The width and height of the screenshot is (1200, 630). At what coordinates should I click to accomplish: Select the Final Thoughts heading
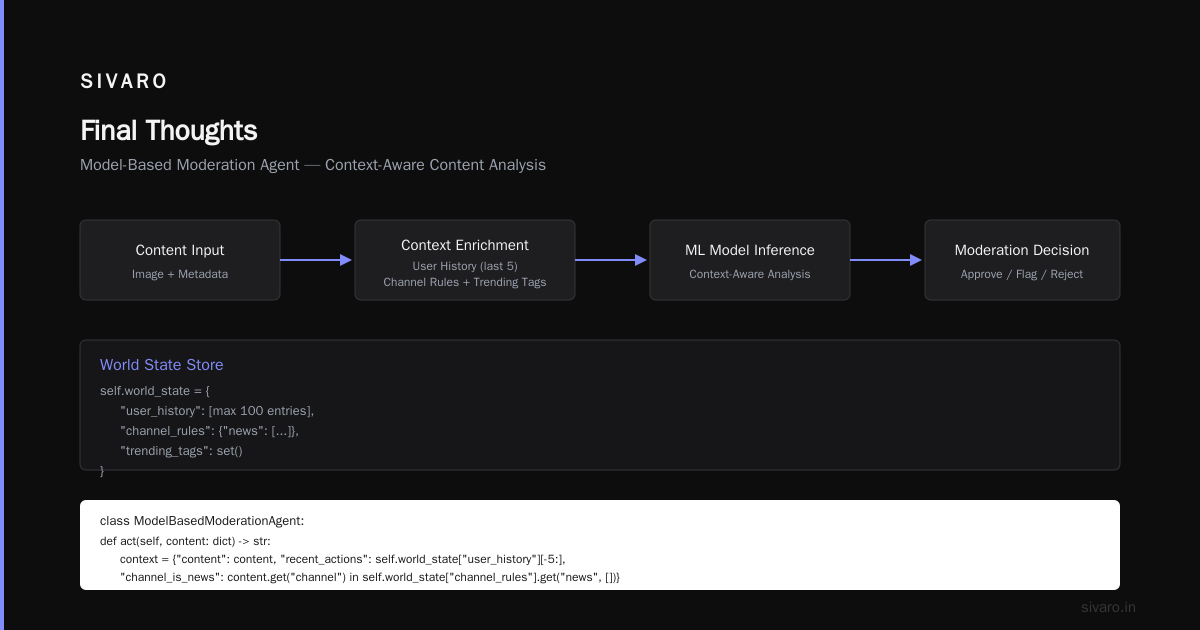pyautogui.click(x=169, y=131)
